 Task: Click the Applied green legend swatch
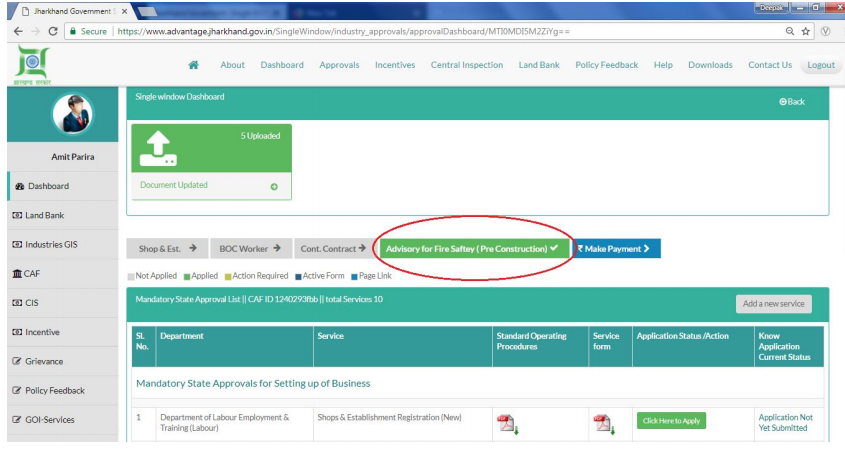coord(186,277)
